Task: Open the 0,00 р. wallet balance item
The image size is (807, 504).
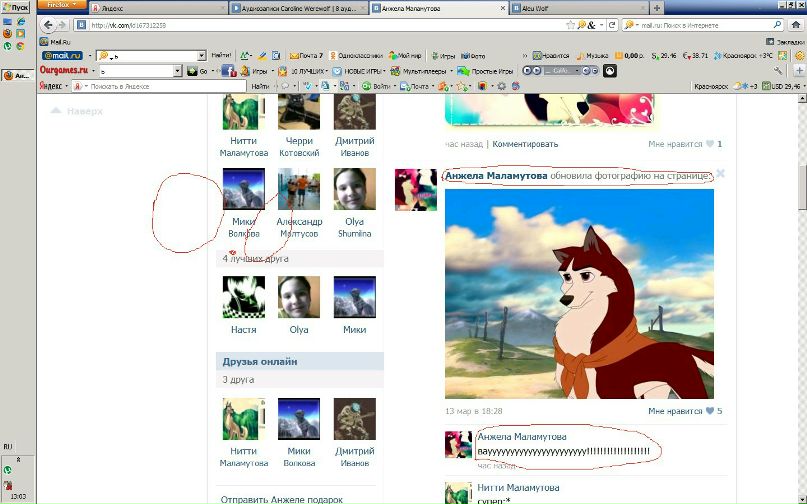Action: (629, 56)
